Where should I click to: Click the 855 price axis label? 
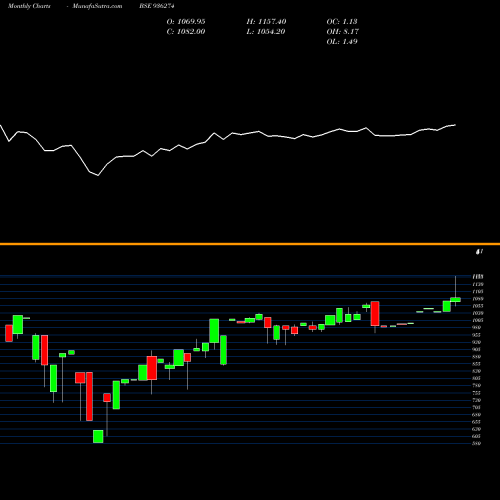click(477, 364)
